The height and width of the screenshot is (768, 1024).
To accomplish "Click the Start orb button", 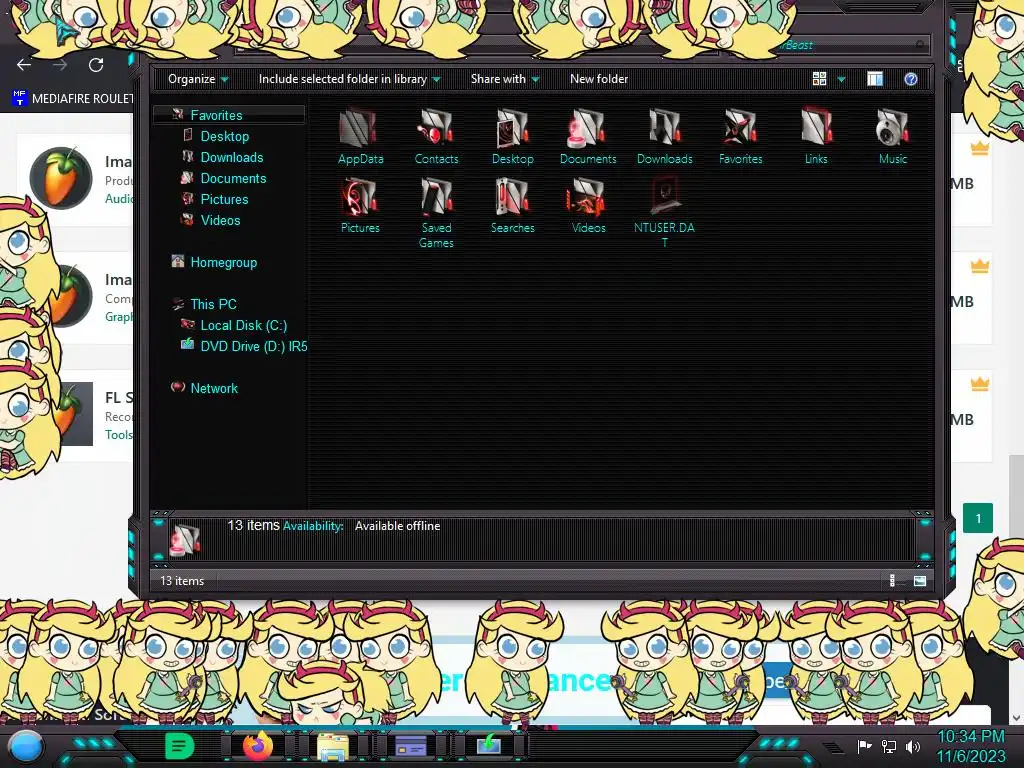I will click(26, 747).
